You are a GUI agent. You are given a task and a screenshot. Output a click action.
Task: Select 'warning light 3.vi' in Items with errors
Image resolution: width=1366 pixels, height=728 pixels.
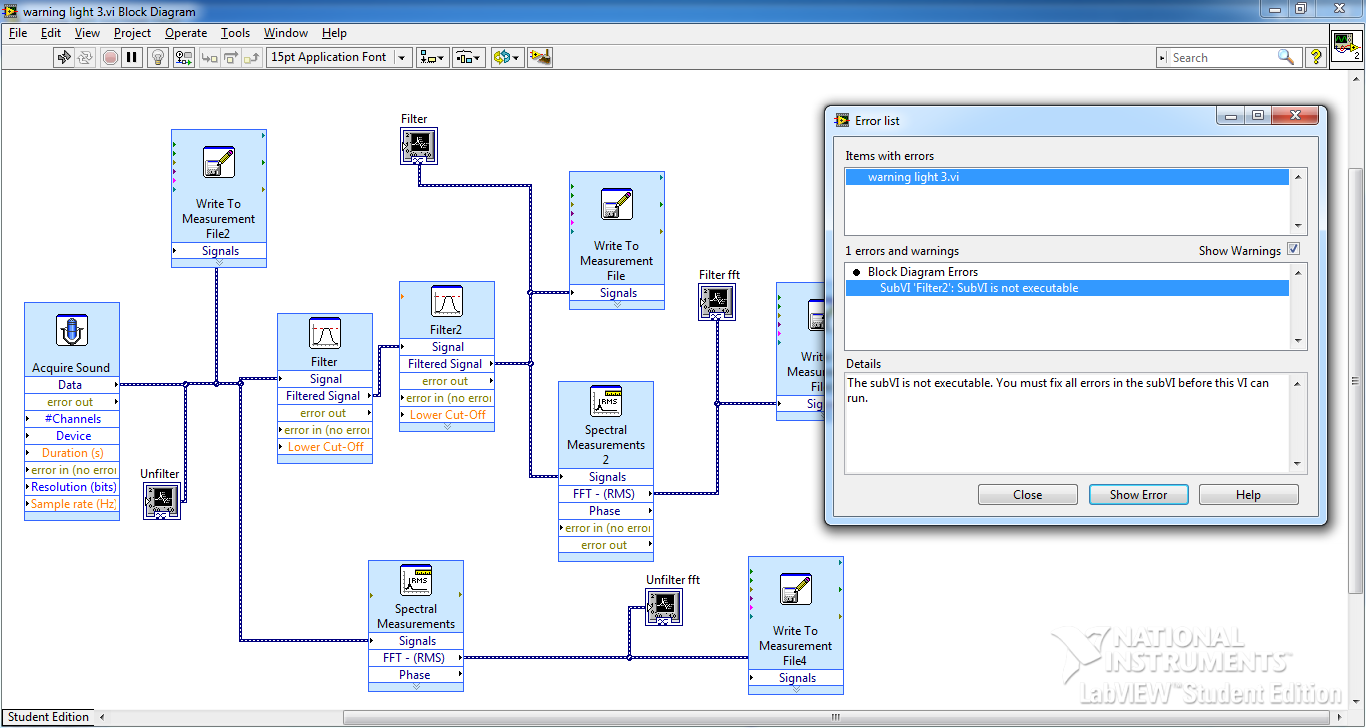point(1067,177)
